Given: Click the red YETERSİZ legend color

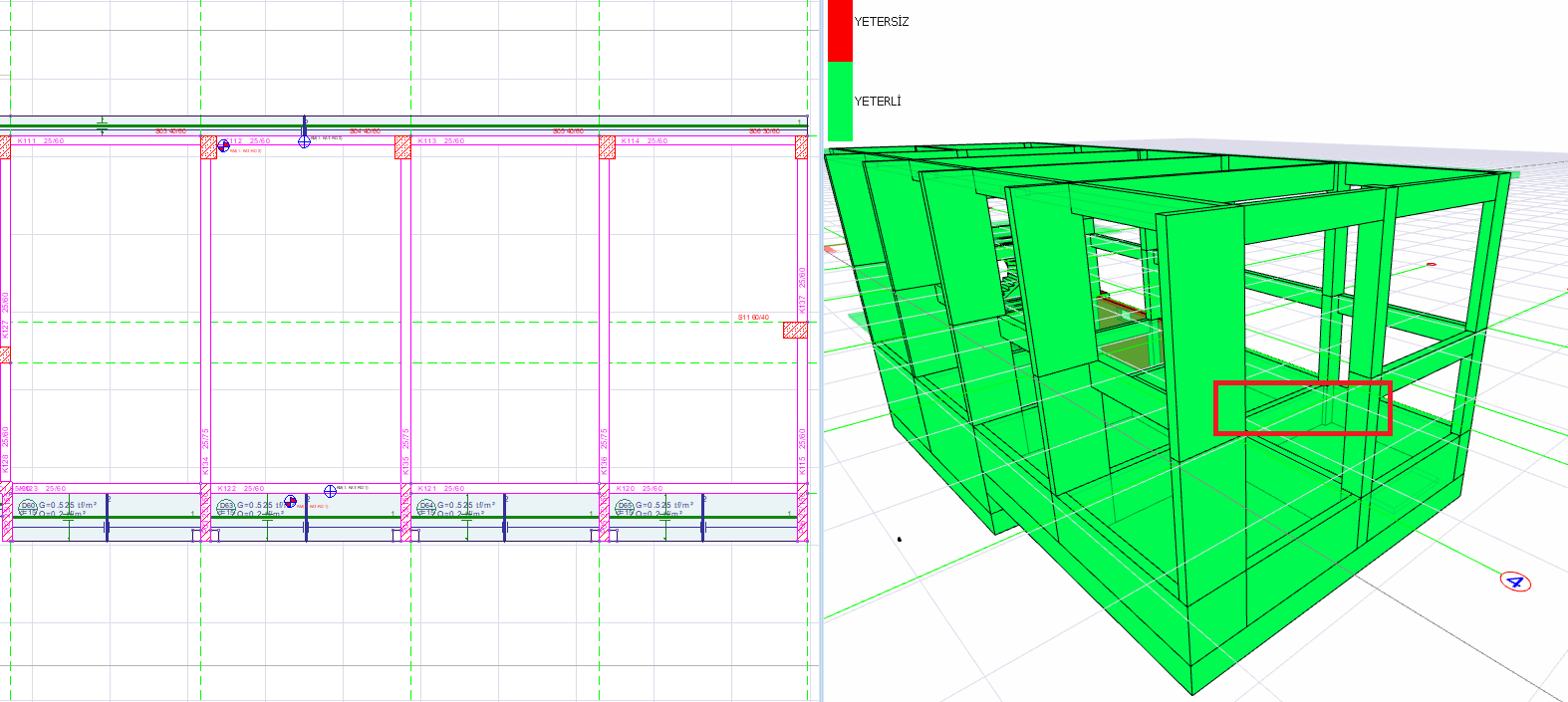Looking at the screenshot, I should coord(840,30).
